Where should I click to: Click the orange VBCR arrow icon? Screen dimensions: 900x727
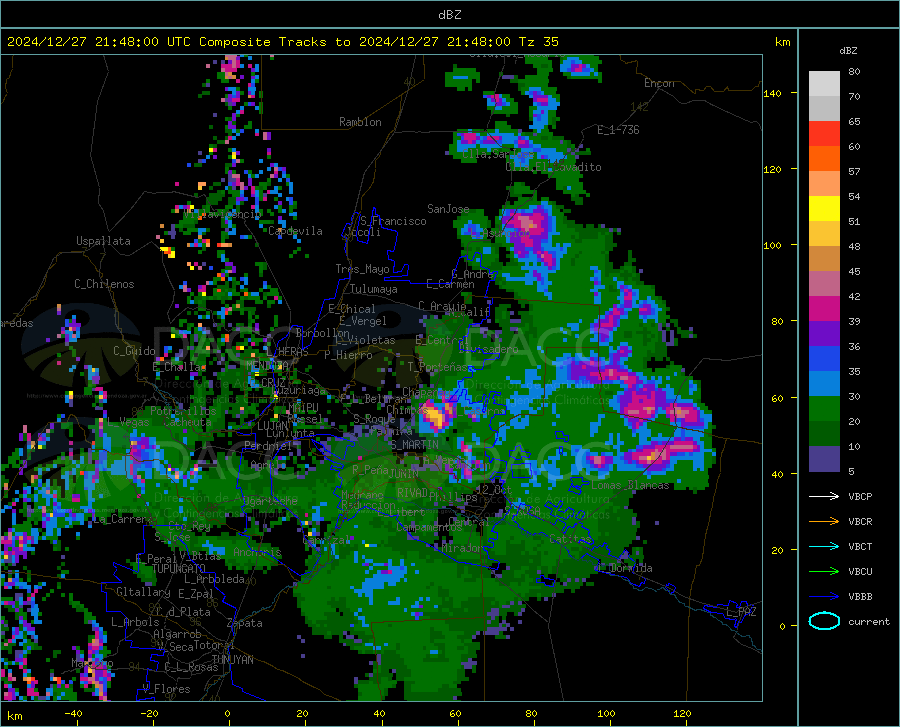(x=824, y=521)
